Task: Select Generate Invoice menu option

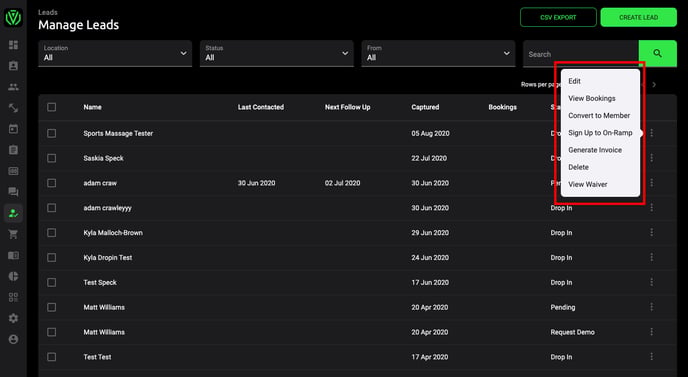Action: [x=595, y=150]
